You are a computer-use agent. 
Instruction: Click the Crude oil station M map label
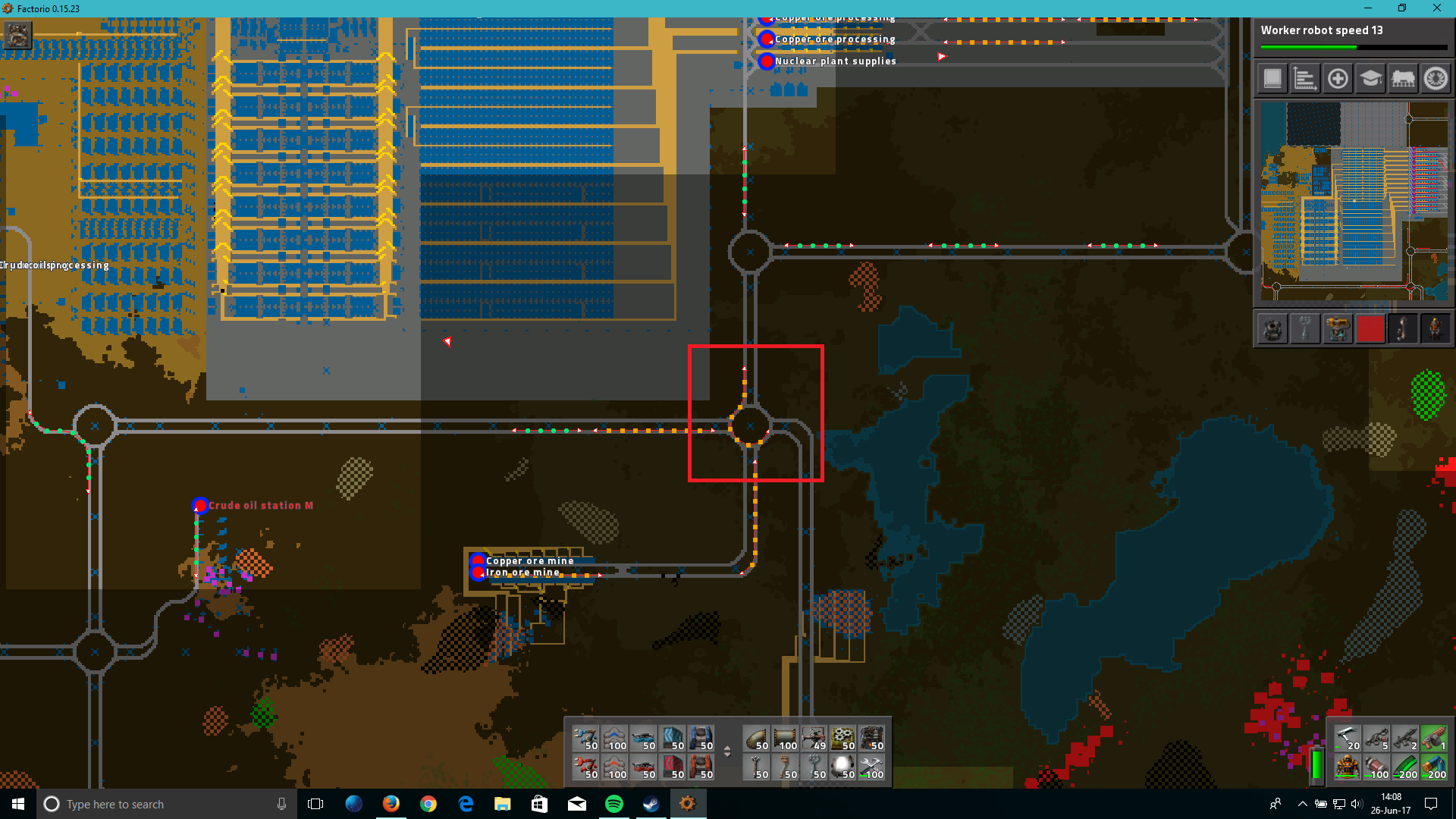tap(260, 506)
